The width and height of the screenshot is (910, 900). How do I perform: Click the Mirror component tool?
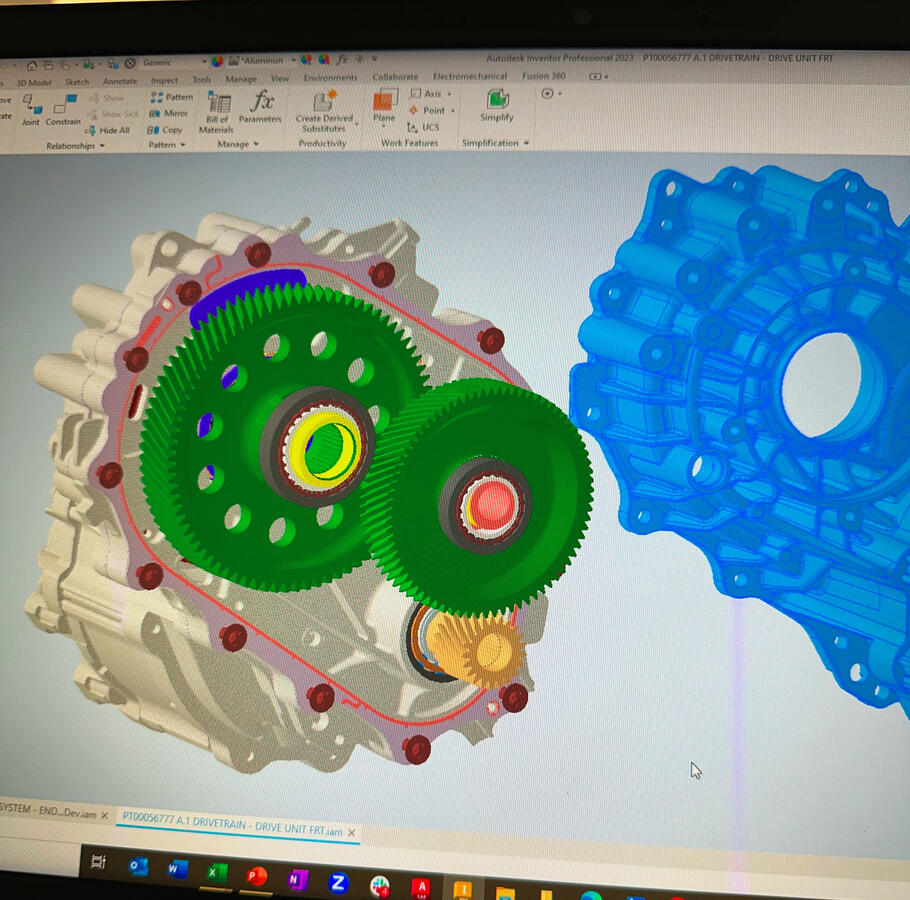tap(169, 113)
